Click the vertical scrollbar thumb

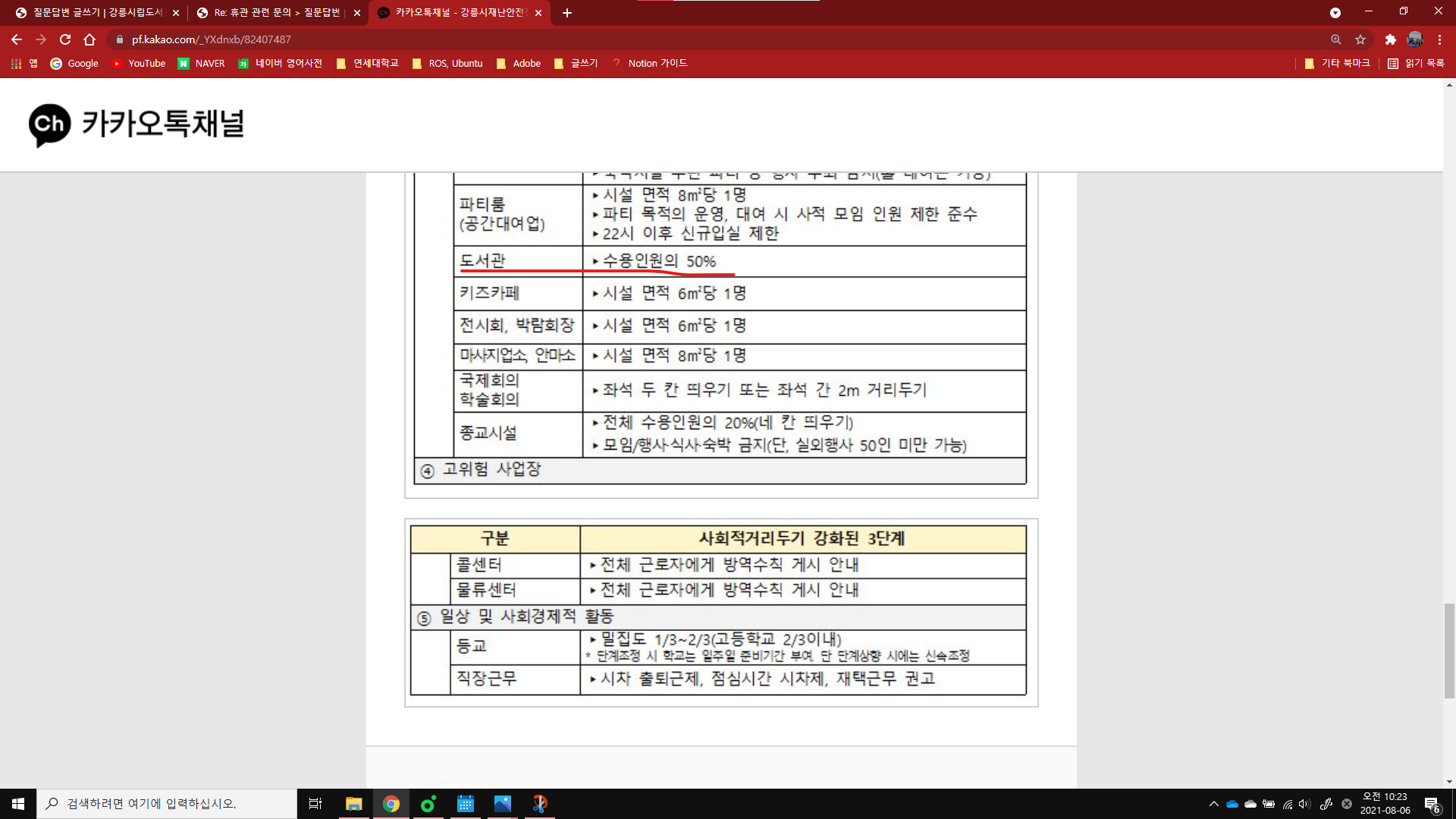(x=1449, y=651)
